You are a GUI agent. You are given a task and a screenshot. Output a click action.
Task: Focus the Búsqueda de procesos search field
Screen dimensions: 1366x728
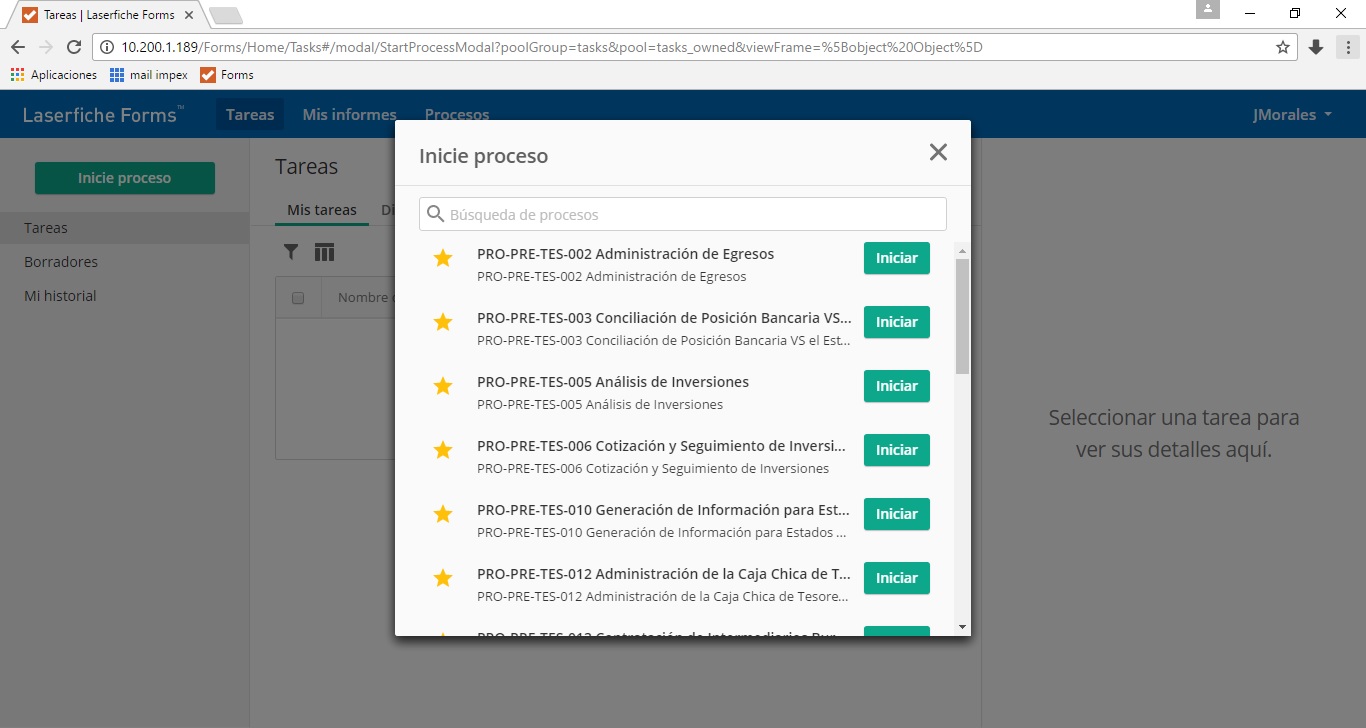tap(683, 214)
